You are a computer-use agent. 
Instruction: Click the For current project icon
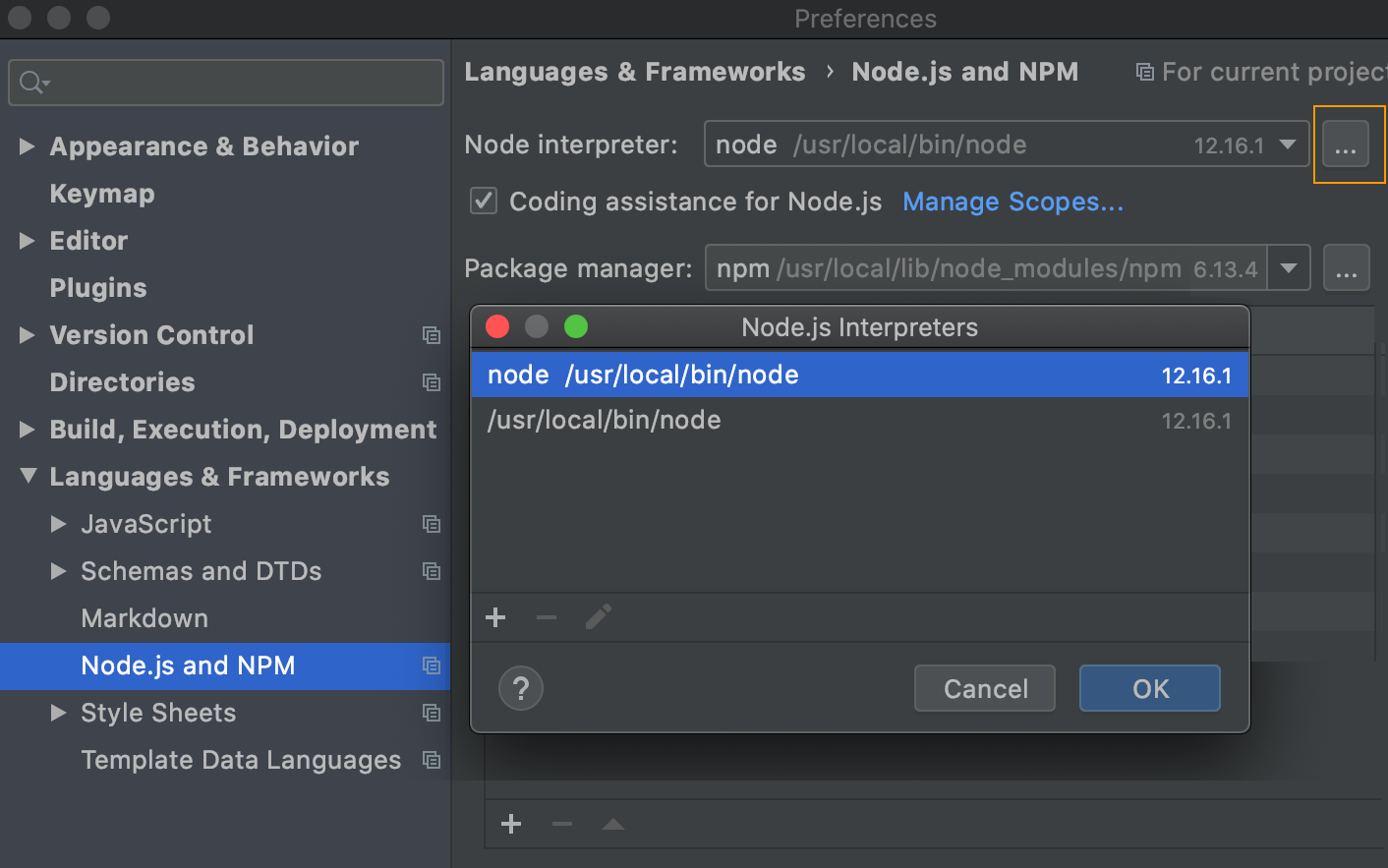pyautogui.click(x=1144, y=72)
